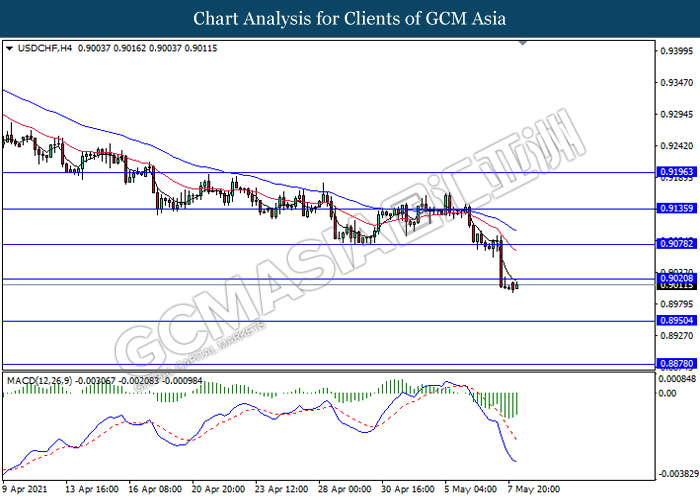This screenshot has width=700, height=500.
Task: Click the dropdown triangle beside USDCHF,H4
Action: click(9, 48)
